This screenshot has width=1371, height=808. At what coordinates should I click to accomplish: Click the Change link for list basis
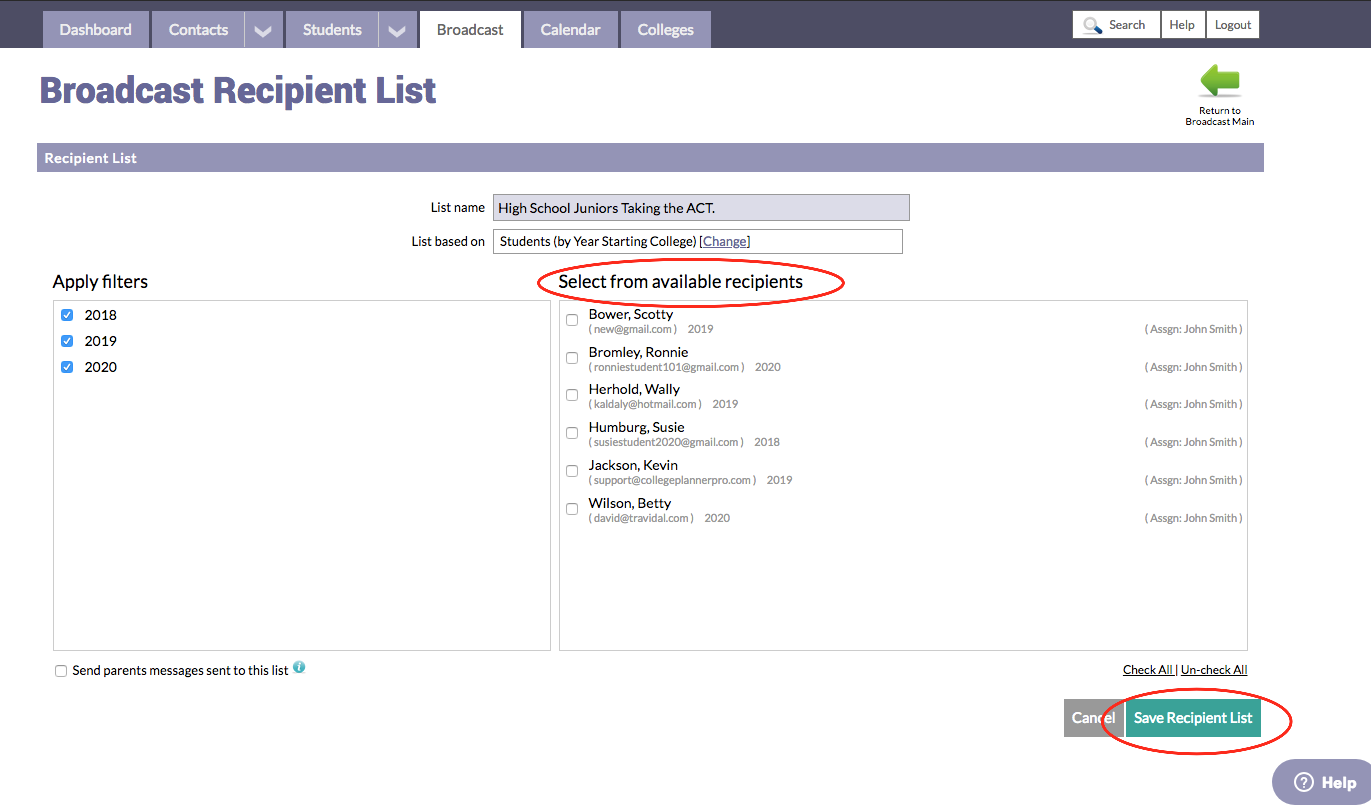coord(725,241)
